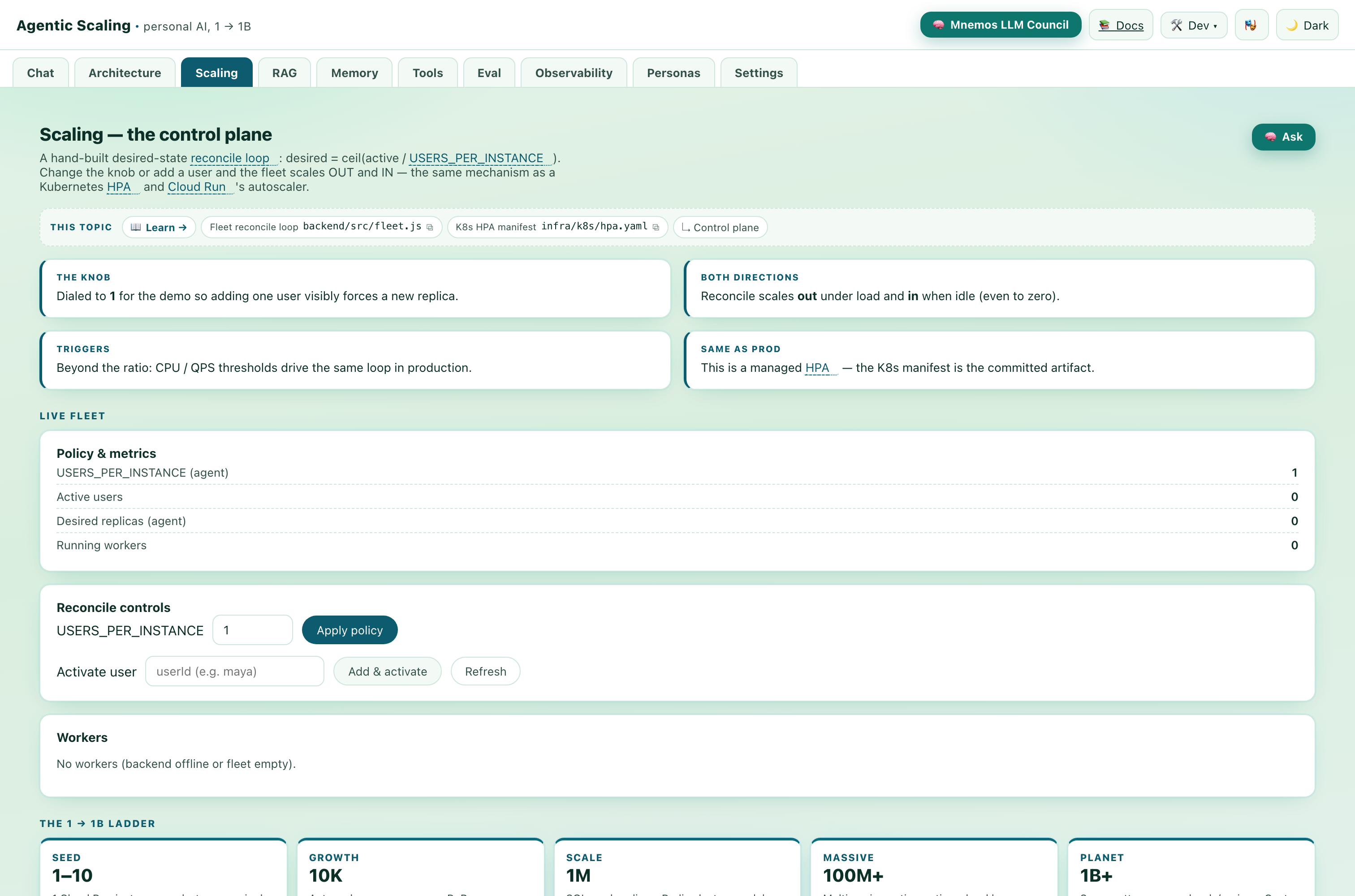Open the Fleet reconcile loop file chip
The image size is (1355, 896).
click(x=321, y=228)
